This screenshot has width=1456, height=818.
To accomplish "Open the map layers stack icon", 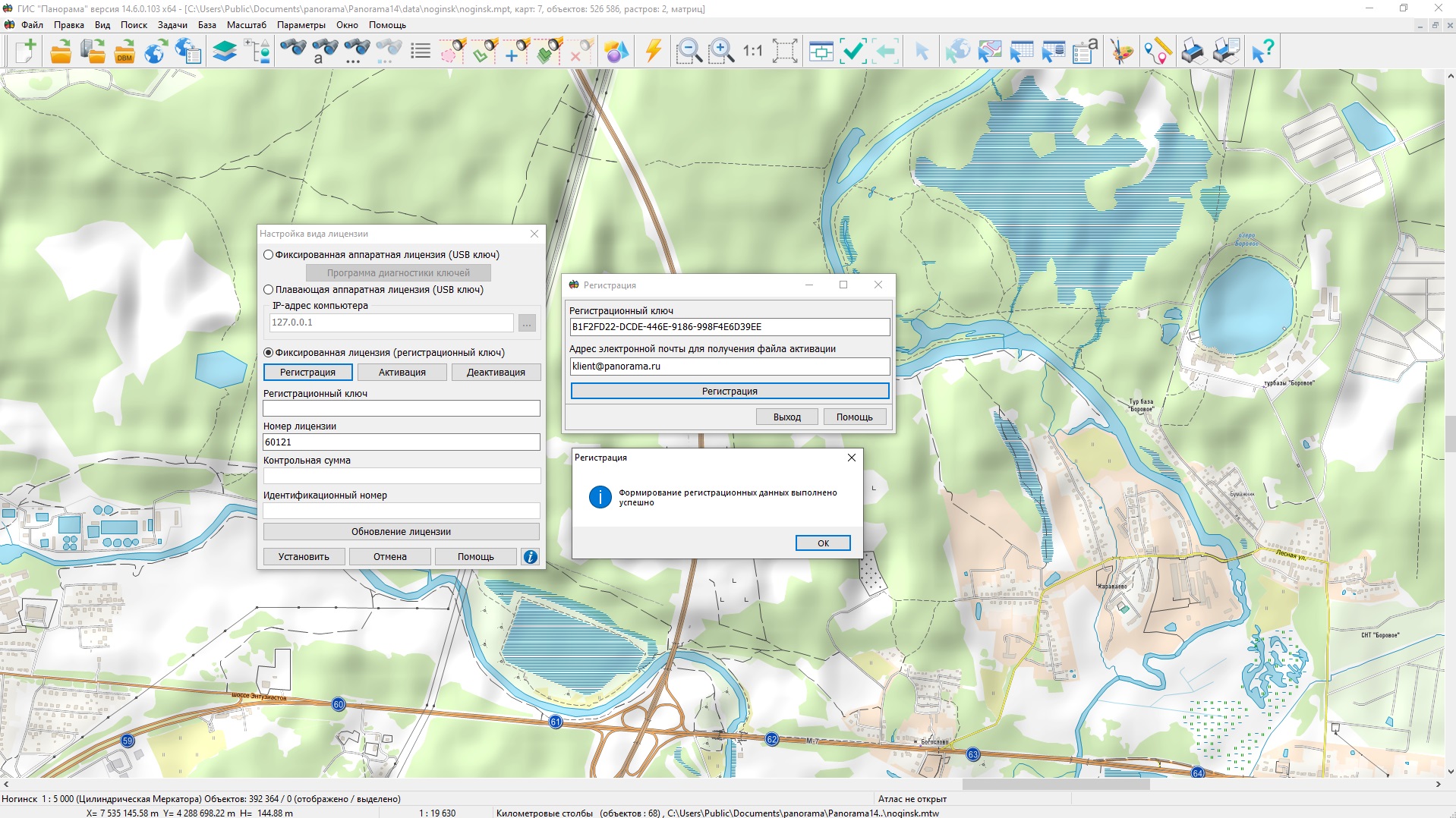I will (x=225, y=52).
